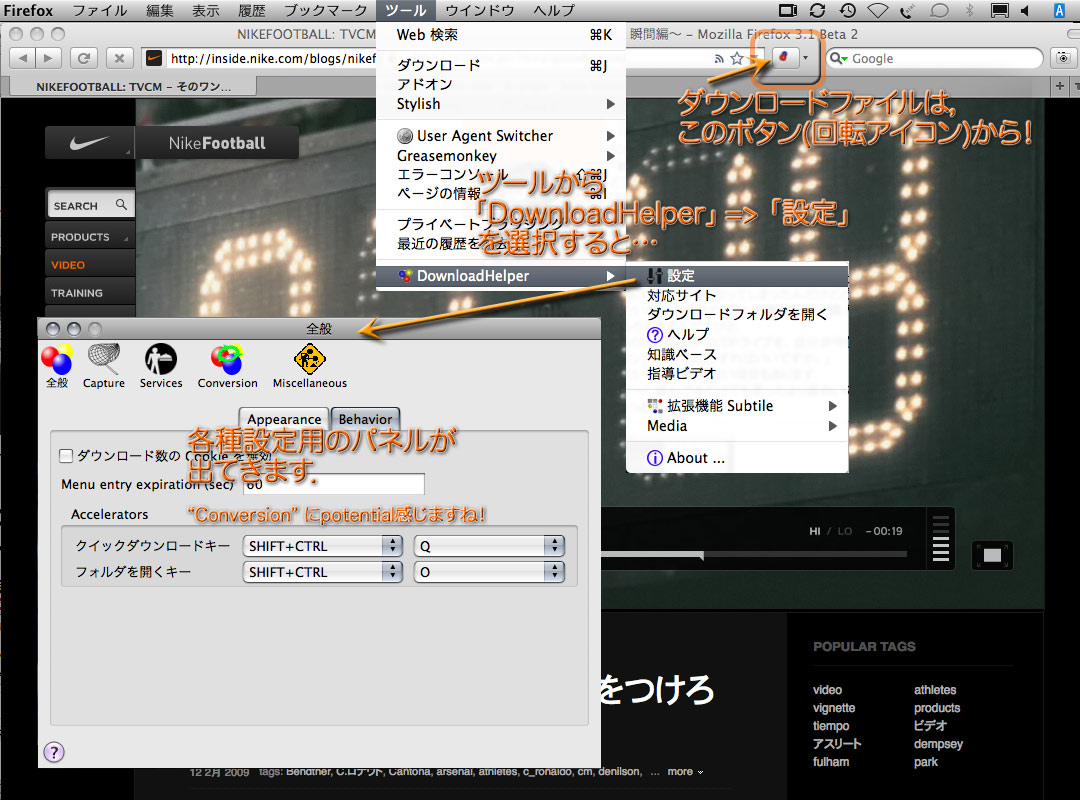Open the O key dropdown for folder open
This screenshot has width=1080, height=800.
[489, 572]
